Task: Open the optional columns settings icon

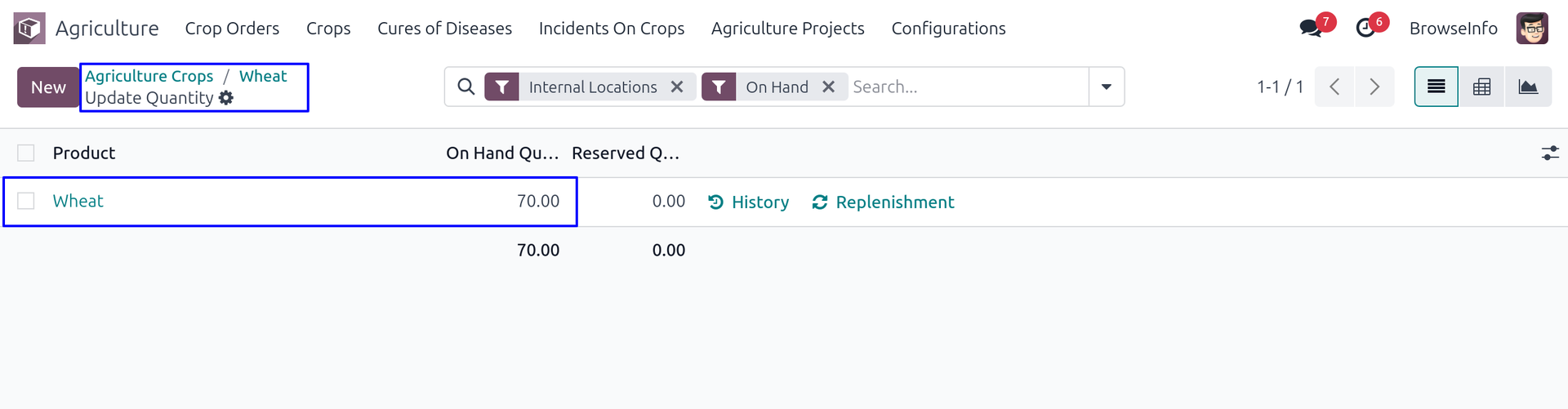Action: (1549, 153)
